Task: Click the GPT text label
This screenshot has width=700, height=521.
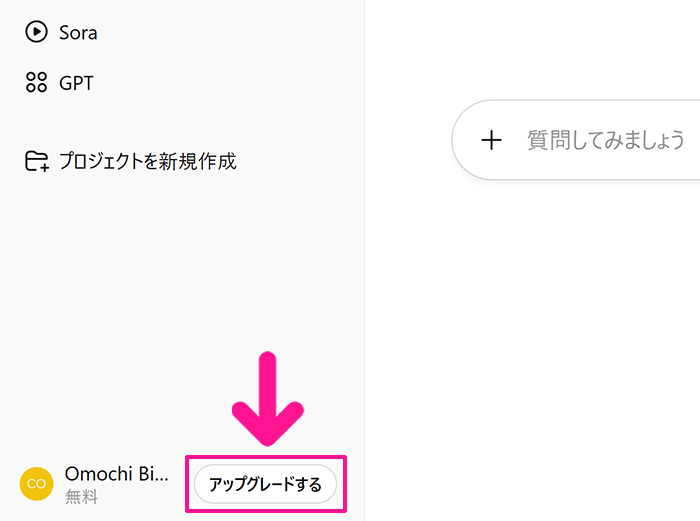Action: [x=76, y=83]
